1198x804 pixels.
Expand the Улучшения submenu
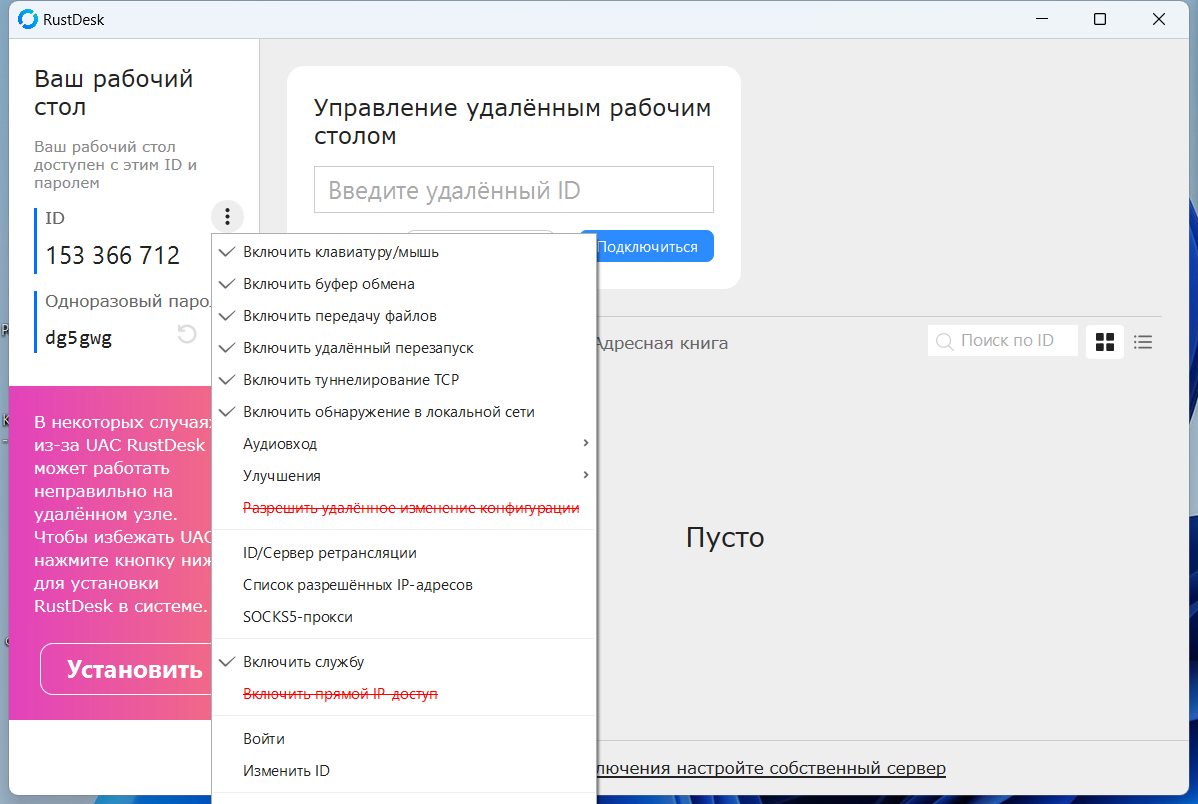pos(403,476)
